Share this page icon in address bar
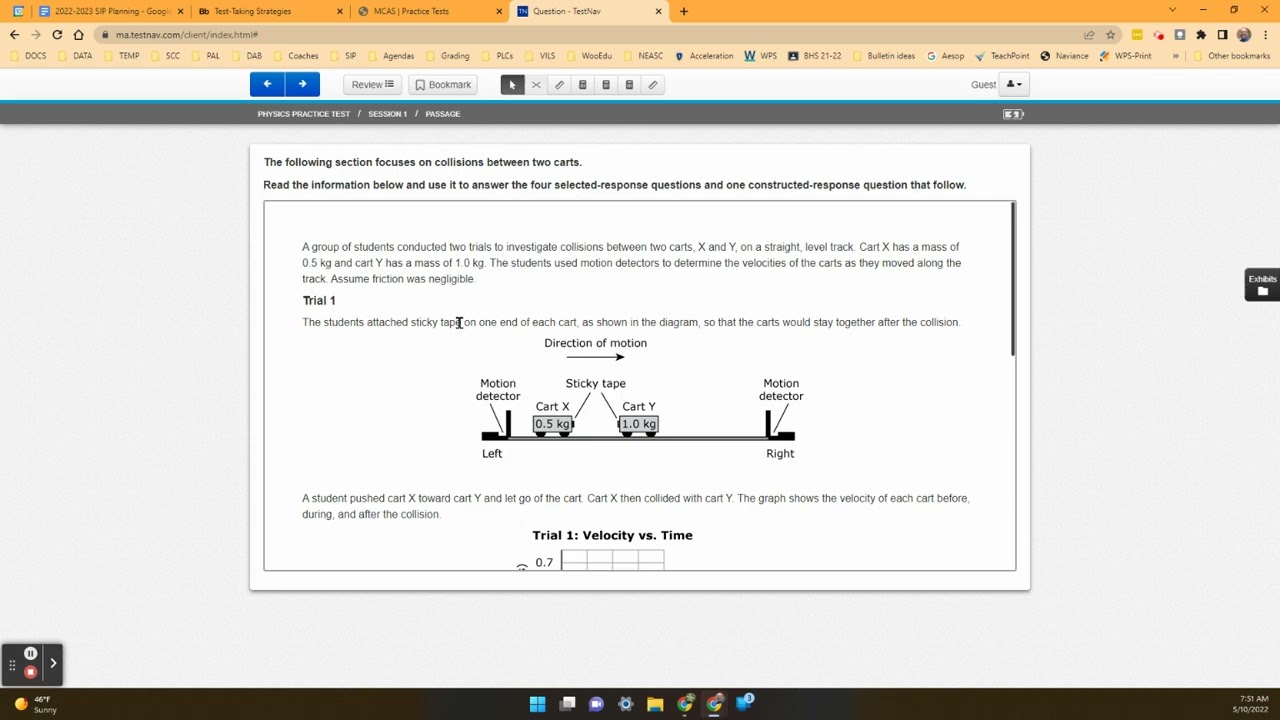1280x720 pixels. point(1089,35)
